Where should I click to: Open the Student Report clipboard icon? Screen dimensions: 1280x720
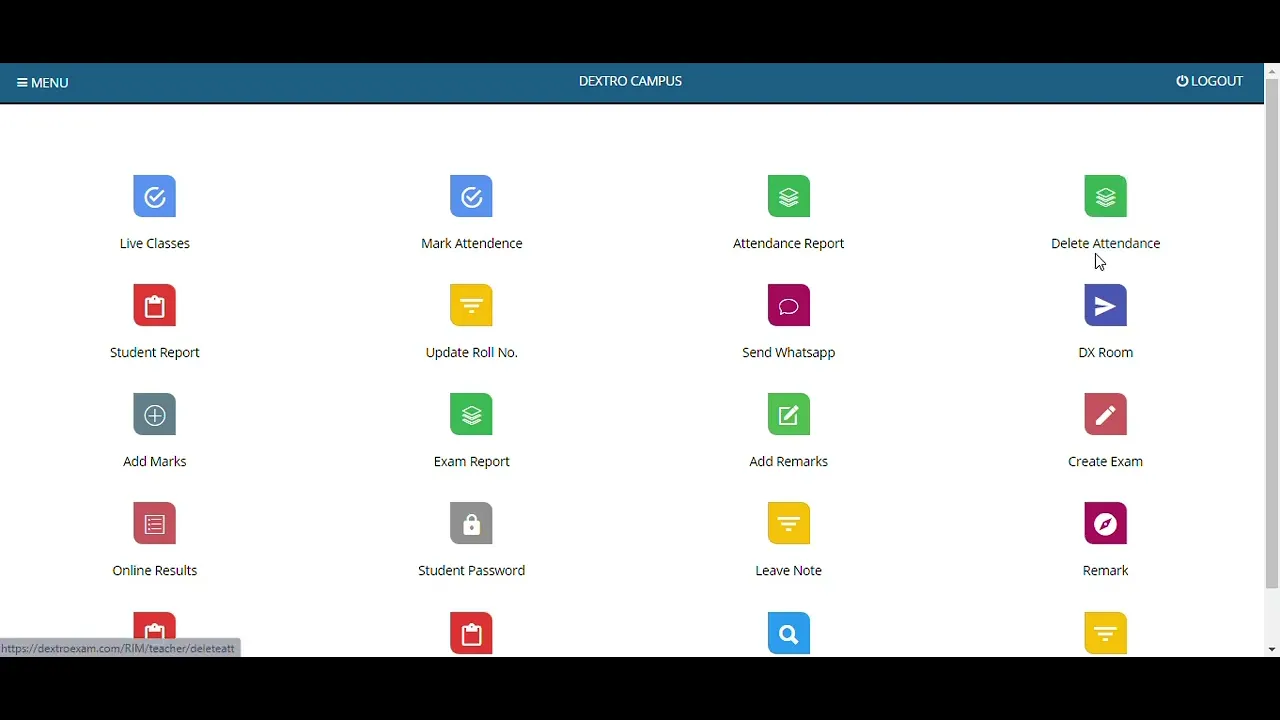[155, 305]
